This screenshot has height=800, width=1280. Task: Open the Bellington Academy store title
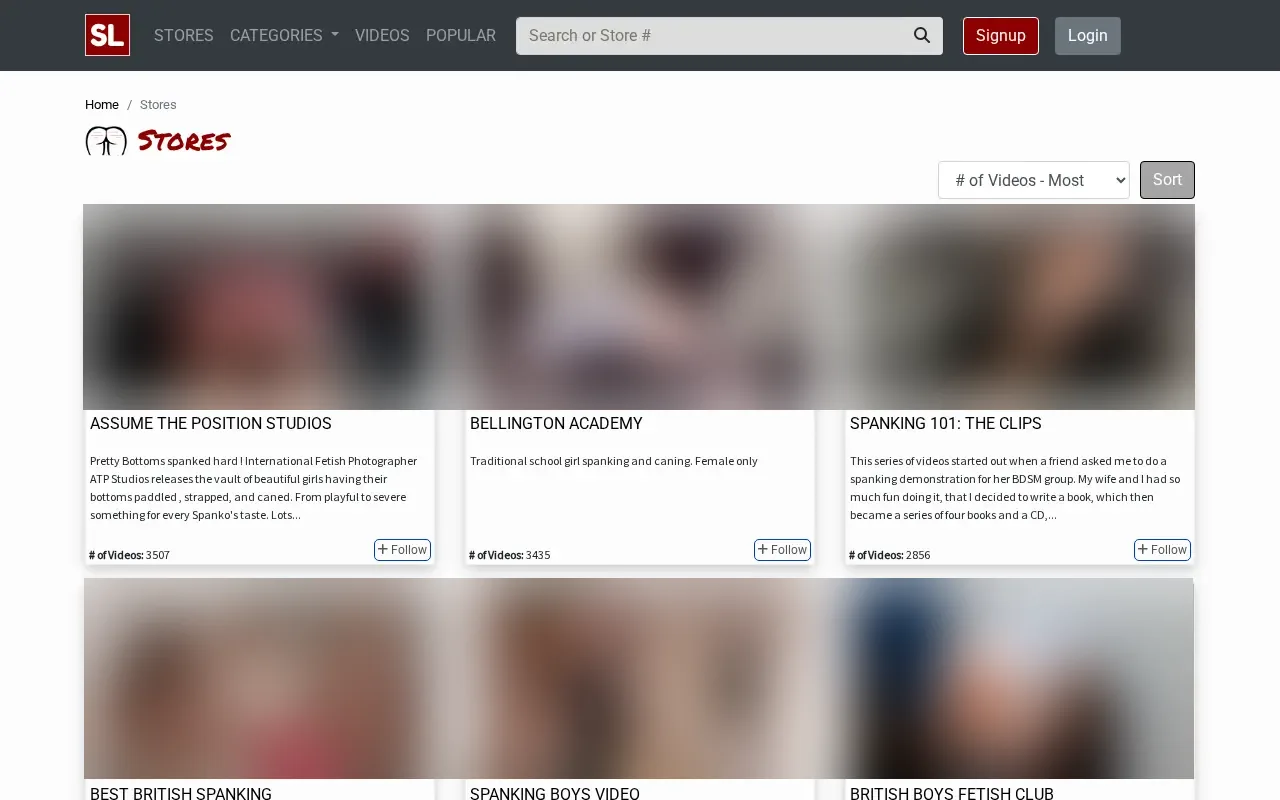(x=556, y=424)
